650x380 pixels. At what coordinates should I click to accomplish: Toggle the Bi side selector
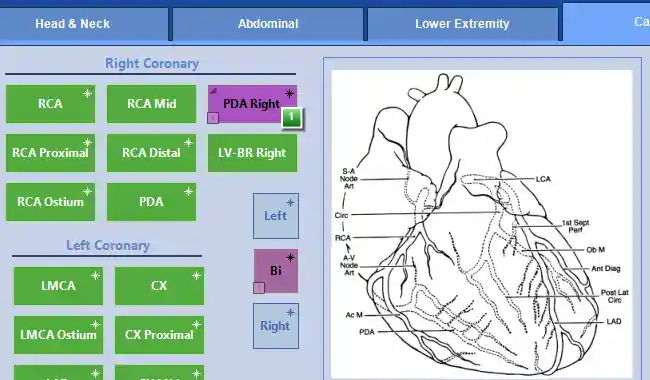pyautogui.click(x=276, y=271)
